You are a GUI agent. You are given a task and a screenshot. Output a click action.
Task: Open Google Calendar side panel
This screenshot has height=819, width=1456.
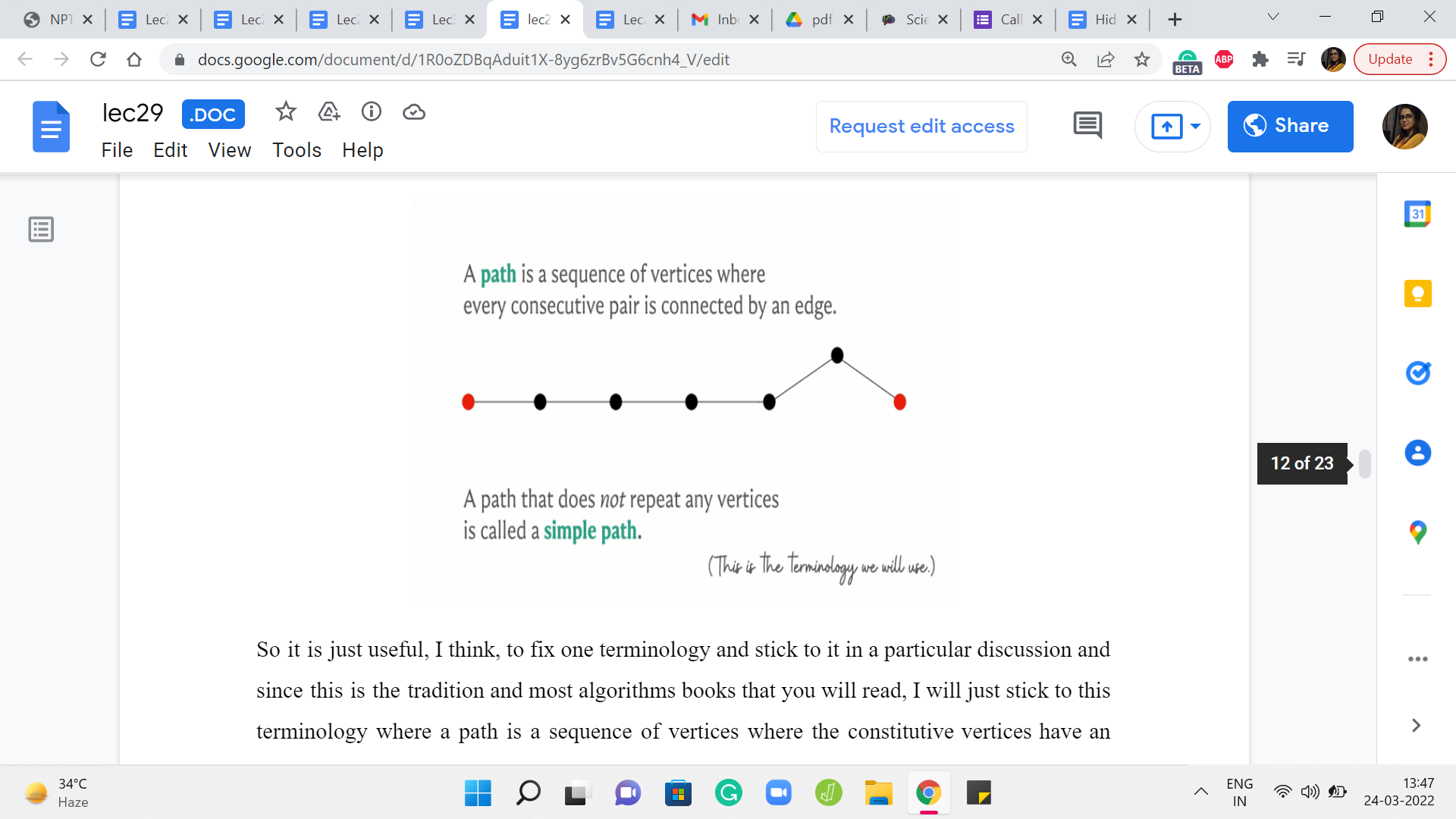click(1417, 214)
